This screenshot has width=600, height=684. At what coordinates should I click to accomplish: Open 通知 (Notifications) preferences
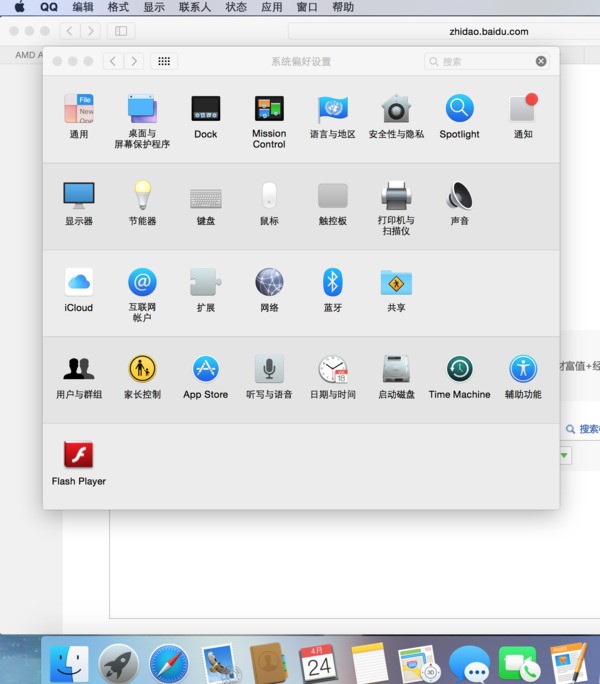point(523,116)
